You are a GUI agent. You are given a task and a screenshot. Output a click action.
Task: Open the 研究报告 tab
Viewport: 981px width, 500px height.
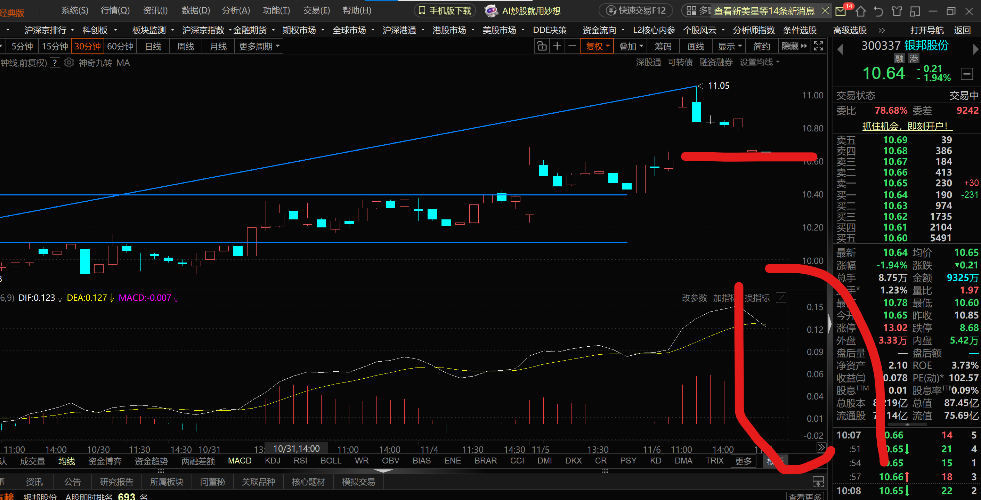(117, 482)
